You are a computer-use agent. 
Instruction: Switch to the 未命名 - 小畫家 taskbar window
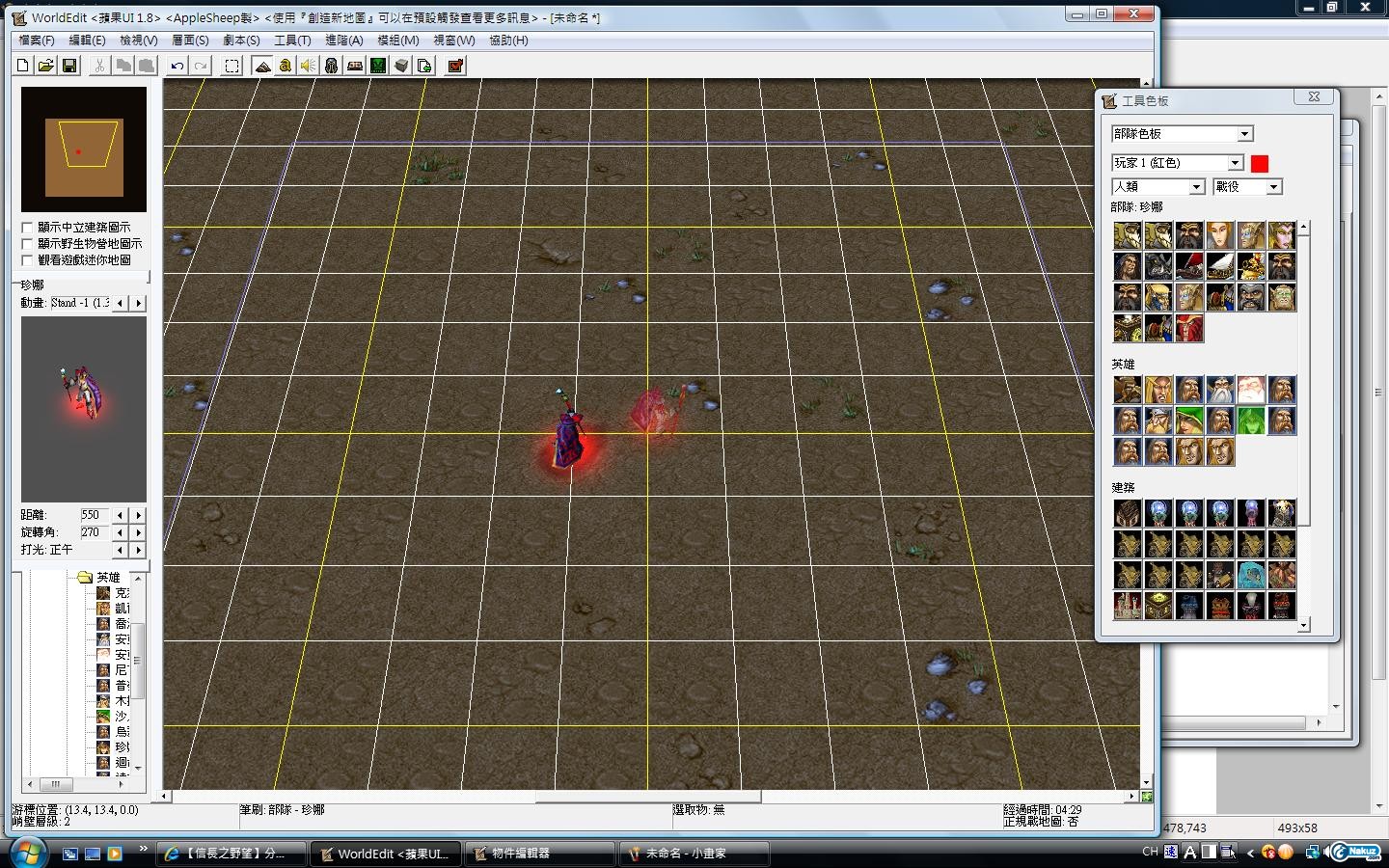[694, 854]
